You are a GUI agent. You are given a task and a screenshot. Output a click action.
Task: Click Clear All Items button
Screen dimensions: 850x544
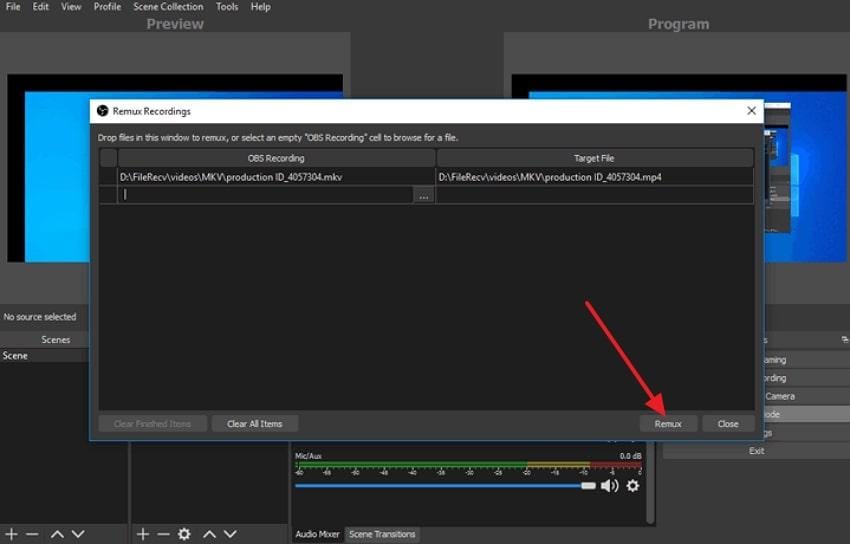(x=255, y=424)
